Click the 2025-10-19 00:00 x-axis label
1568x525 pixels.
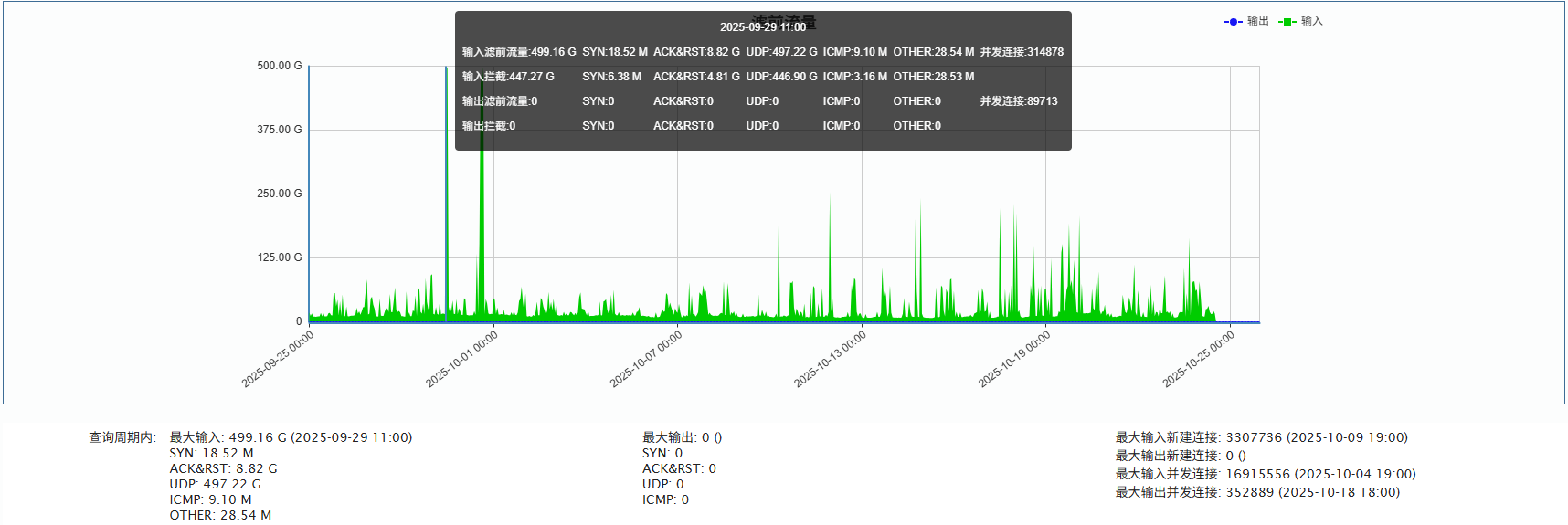click(1015, 359)
